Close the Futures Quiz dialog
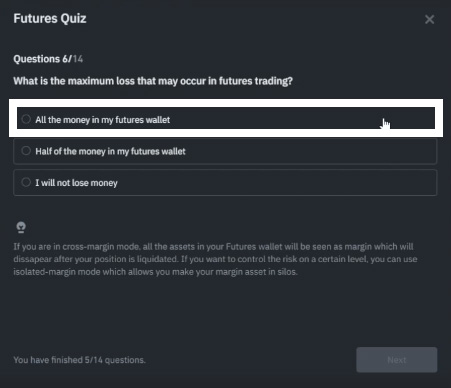The image size is (451, 388). (430, 19)
